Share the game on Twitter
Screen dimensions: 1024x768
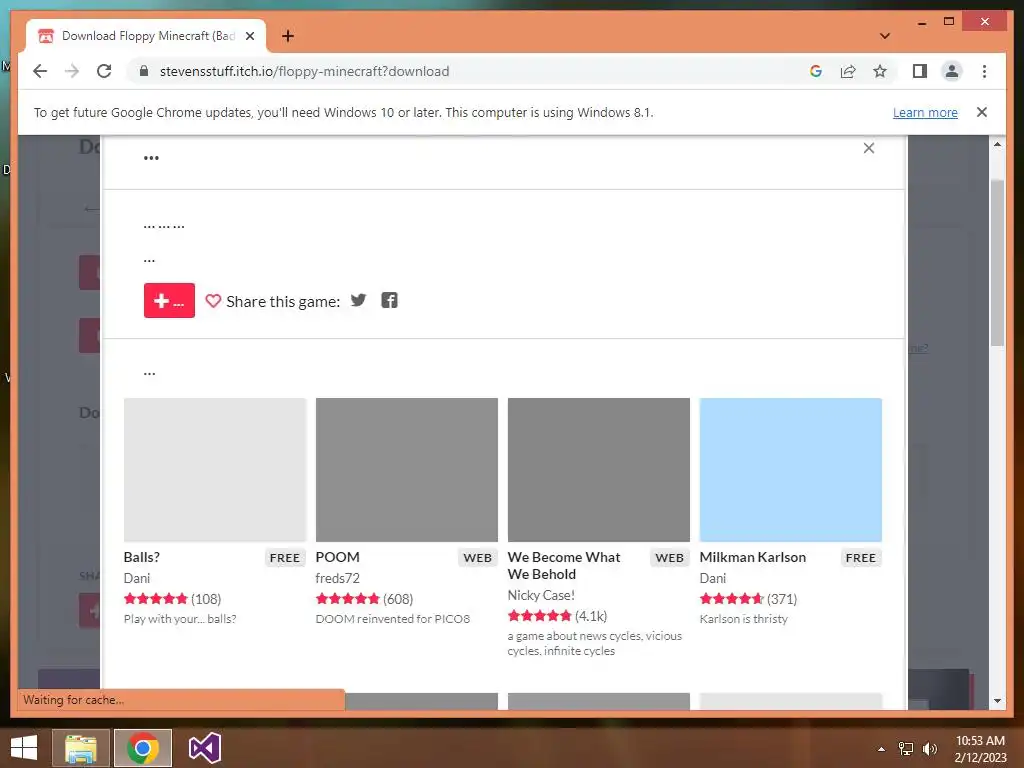click(359, 300)
